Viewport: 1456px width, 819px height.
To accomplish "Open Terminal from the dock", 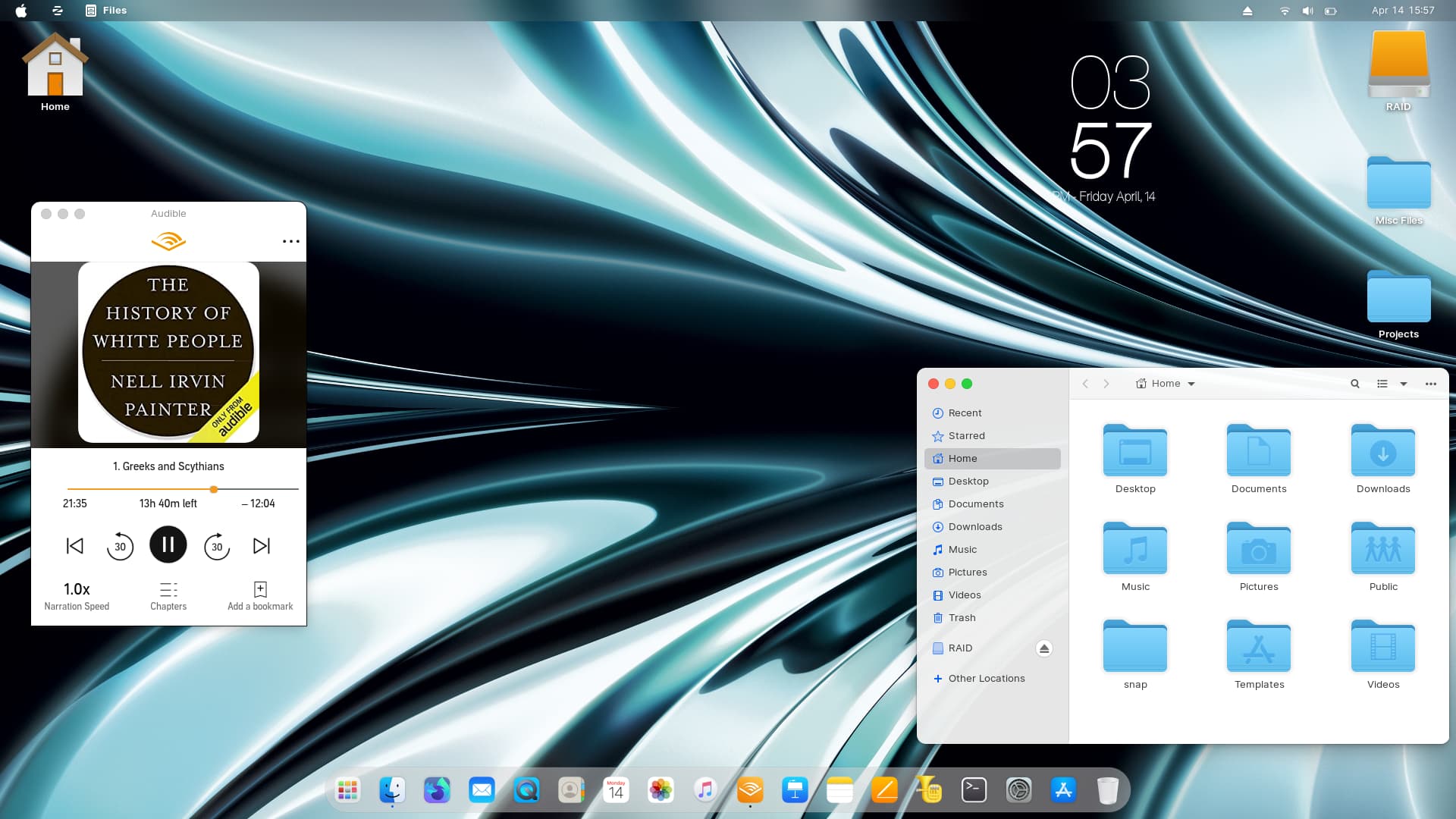I will 974,790.
